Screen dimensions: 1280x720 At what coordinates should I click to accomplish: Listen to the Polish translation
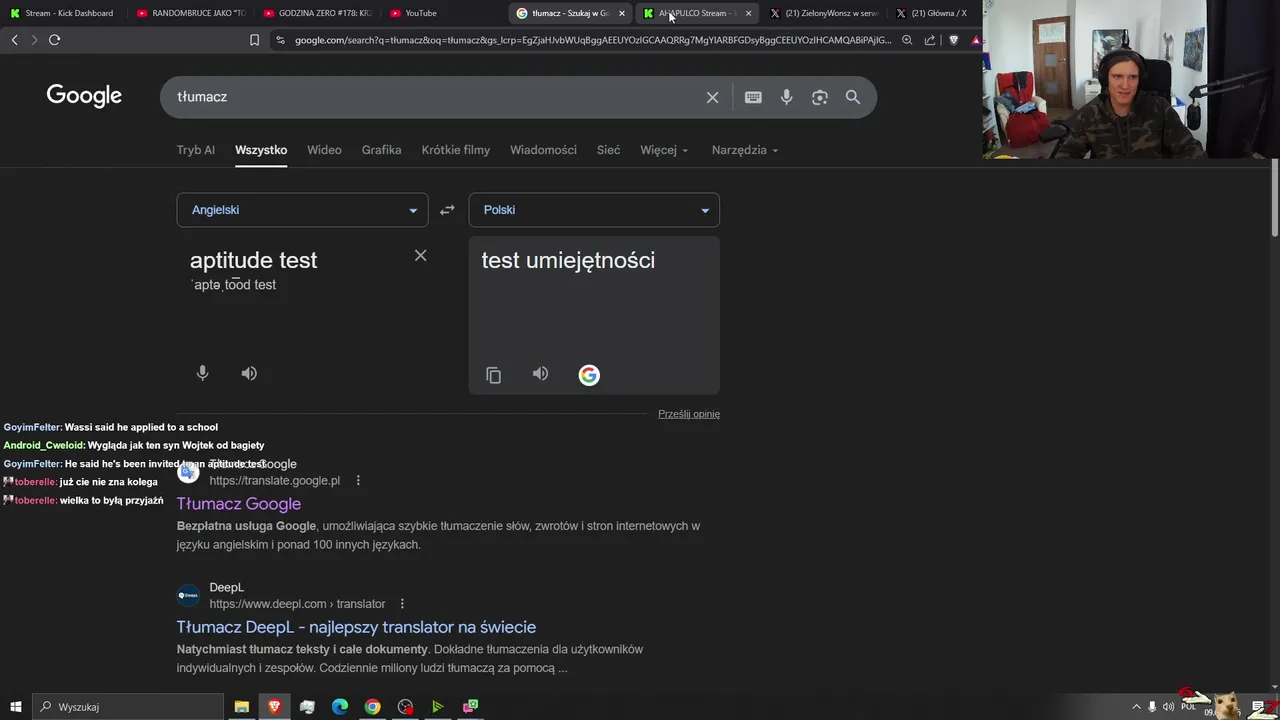(x=540, y=374)
